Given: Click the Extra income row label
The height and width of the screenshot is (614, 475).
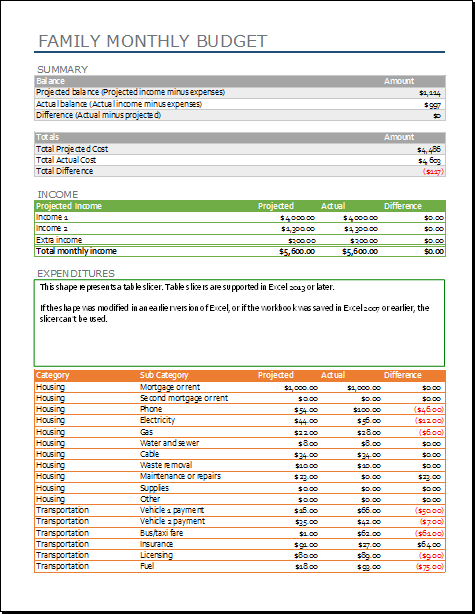Looking at the screenshot, I should pos(59,240).
